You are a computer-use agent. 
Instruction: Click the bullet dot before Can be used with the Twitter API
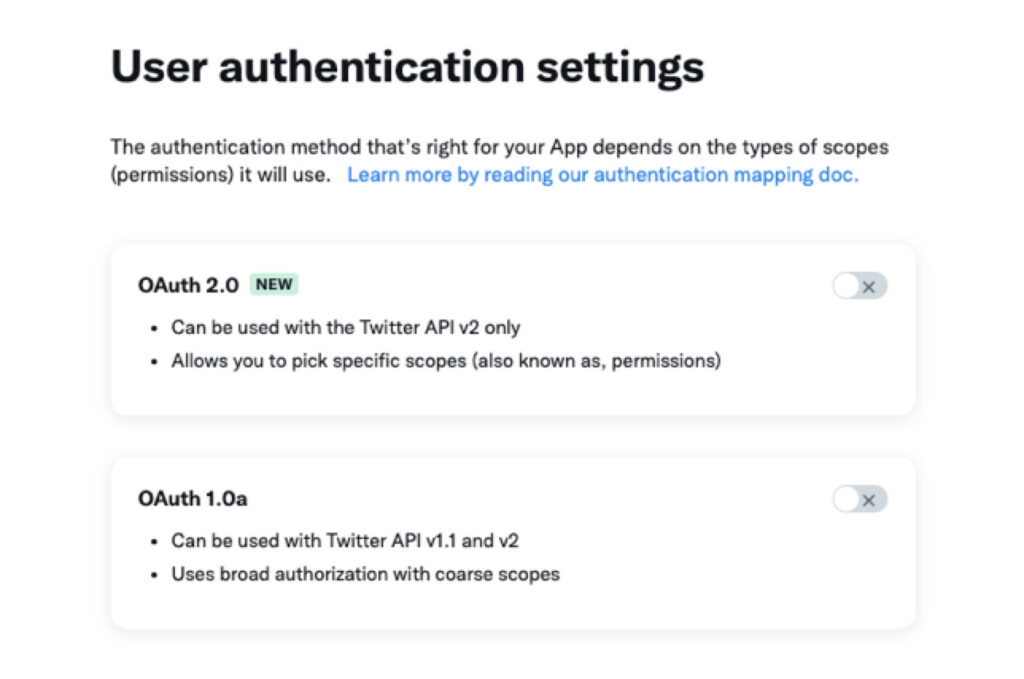point(154,328)
